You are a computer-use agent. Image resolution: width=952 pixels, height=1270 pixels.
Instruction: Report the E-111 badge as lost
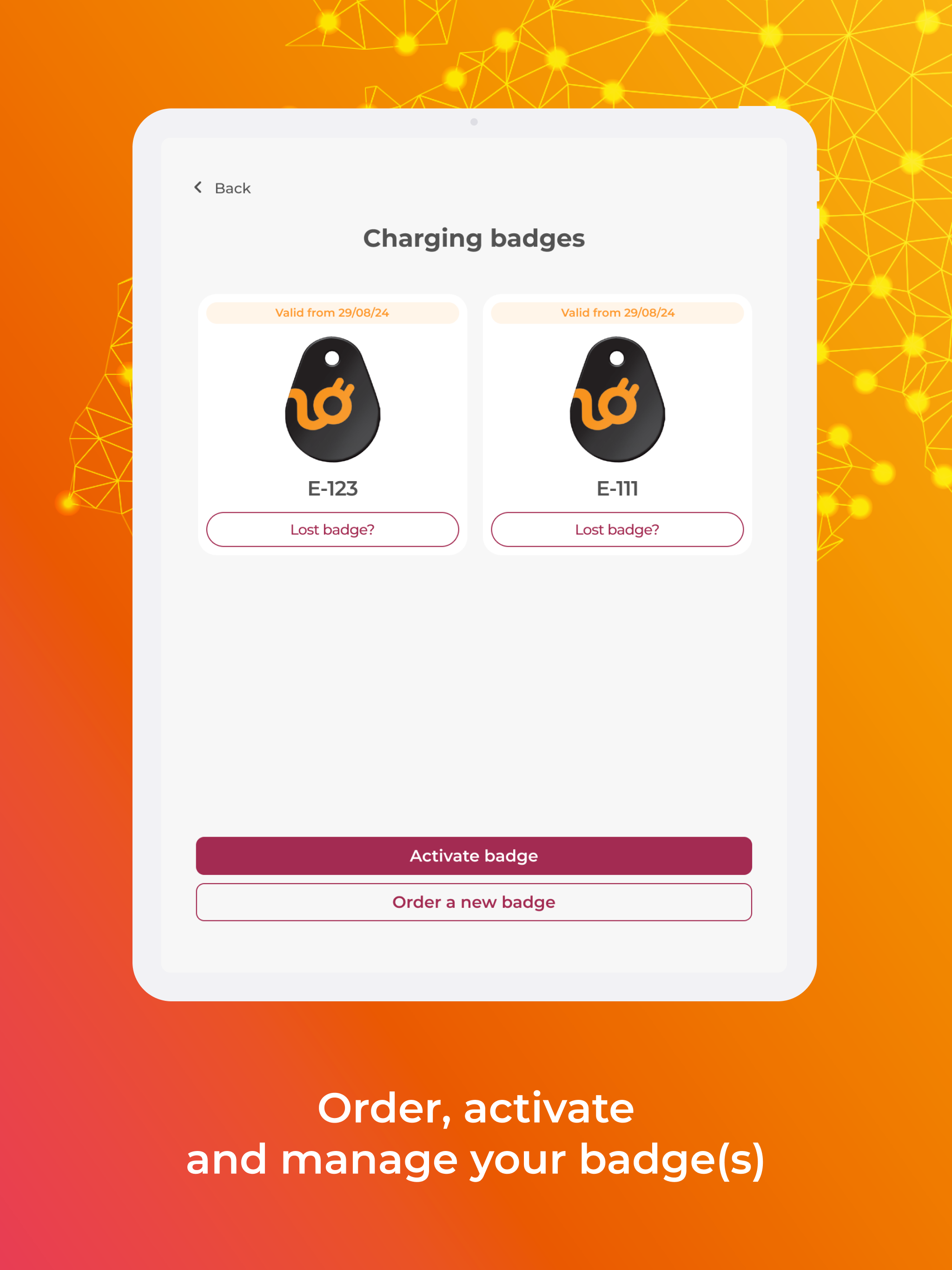(x=617, y=529)
